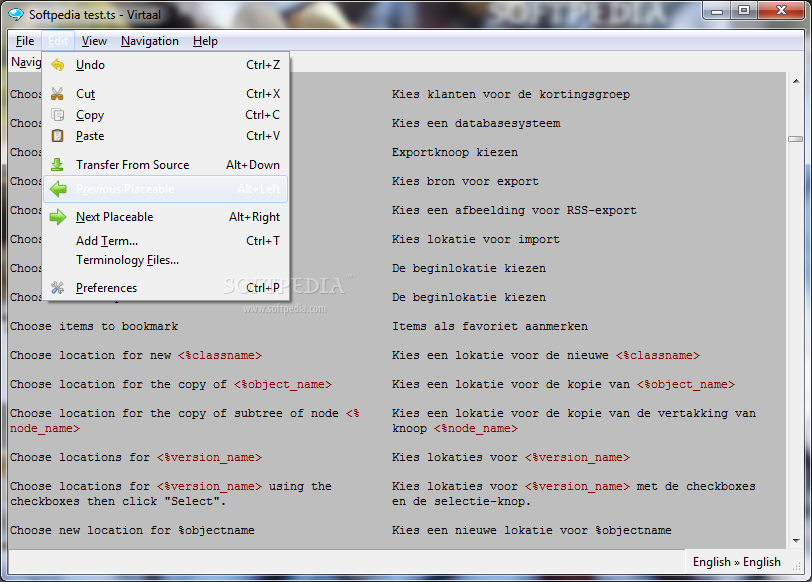This screenshot has height=582, width=812.
Task: Click the Undo arrow icon
Action: point(57,65)
